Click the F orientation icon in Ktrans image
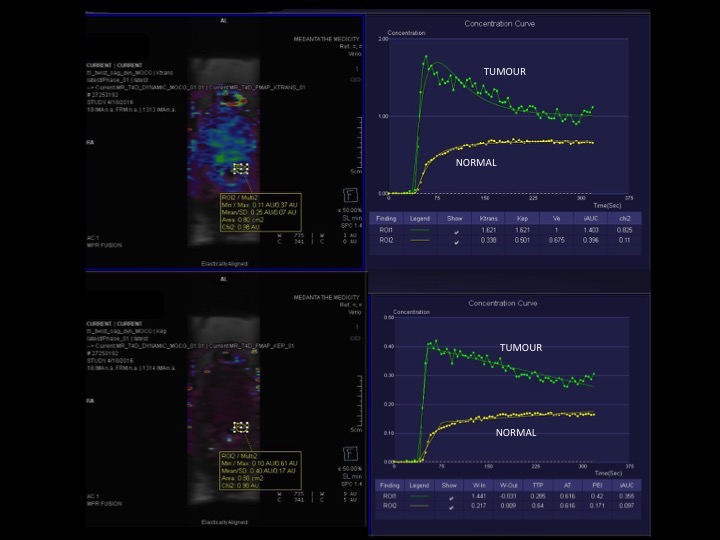Image resolution: width=720 pixels, height=540 pixels. coord(351,196)
